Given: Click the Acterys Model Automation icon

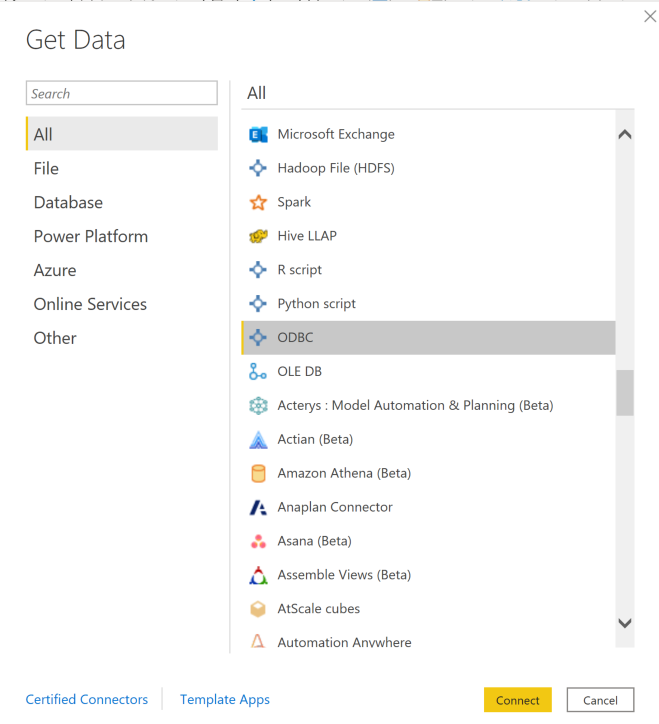Looking at the screenshot, I should (x=258, y=405).
